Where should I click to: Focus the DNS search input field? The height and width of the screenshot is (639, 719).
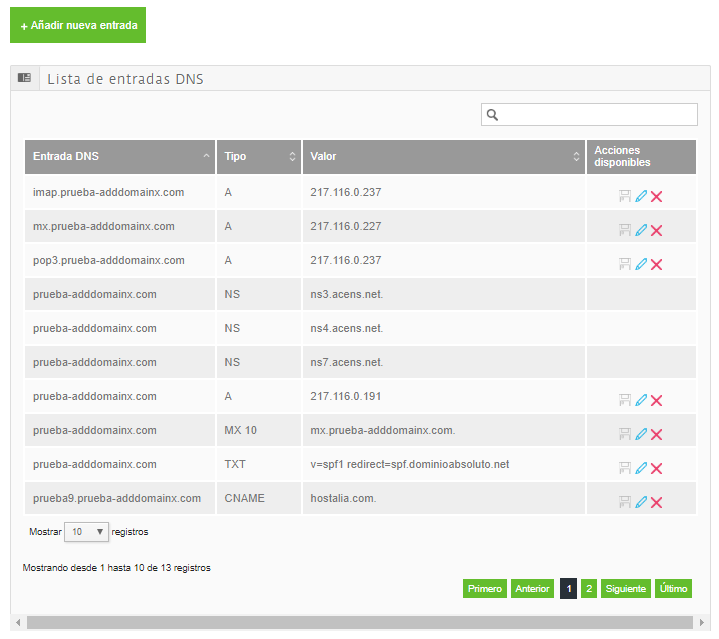point(589,115)
